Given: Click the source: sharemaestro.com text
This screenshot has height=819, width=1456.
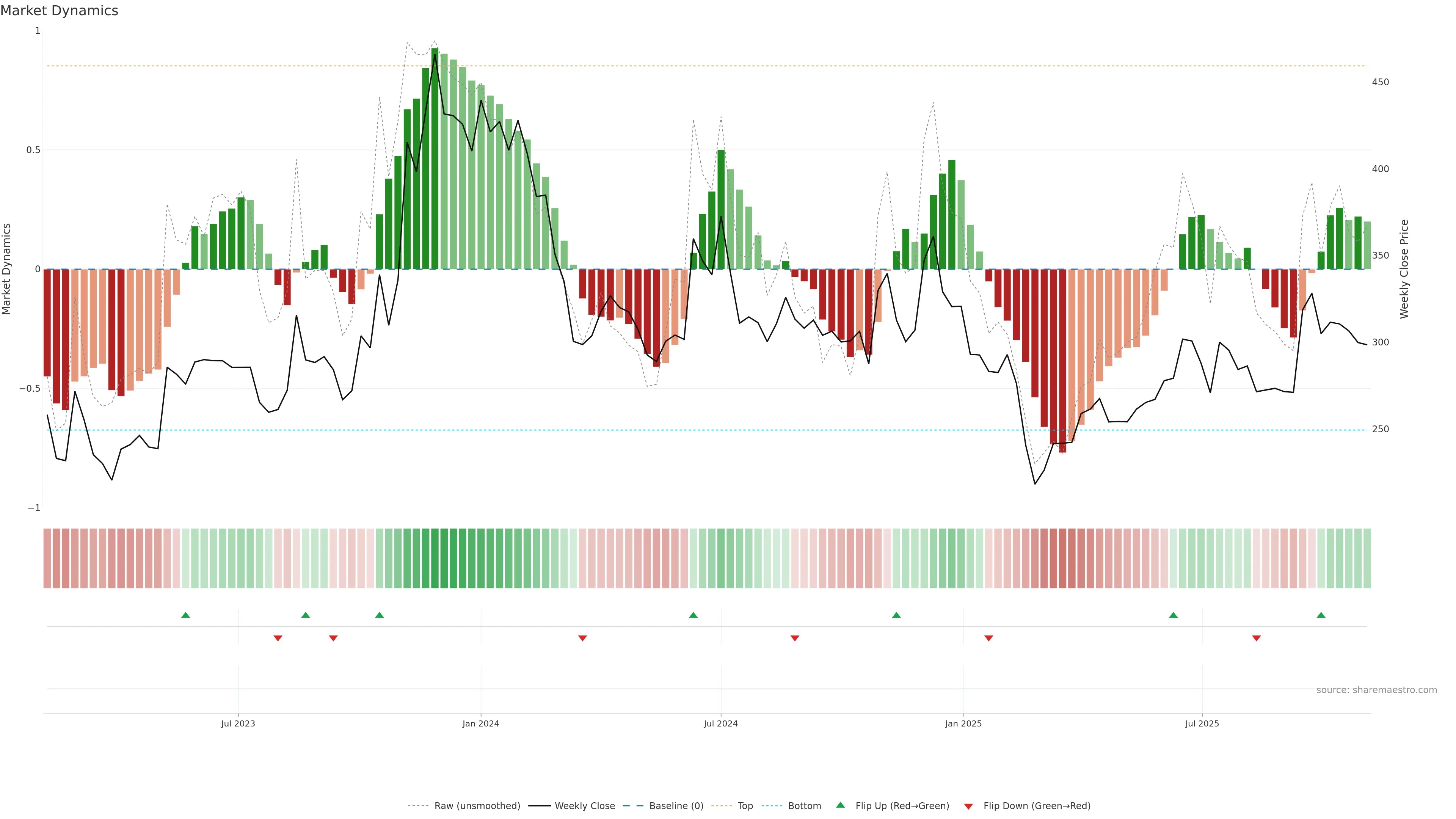Looking at the screenshot, I should (x=1376, y=690).
